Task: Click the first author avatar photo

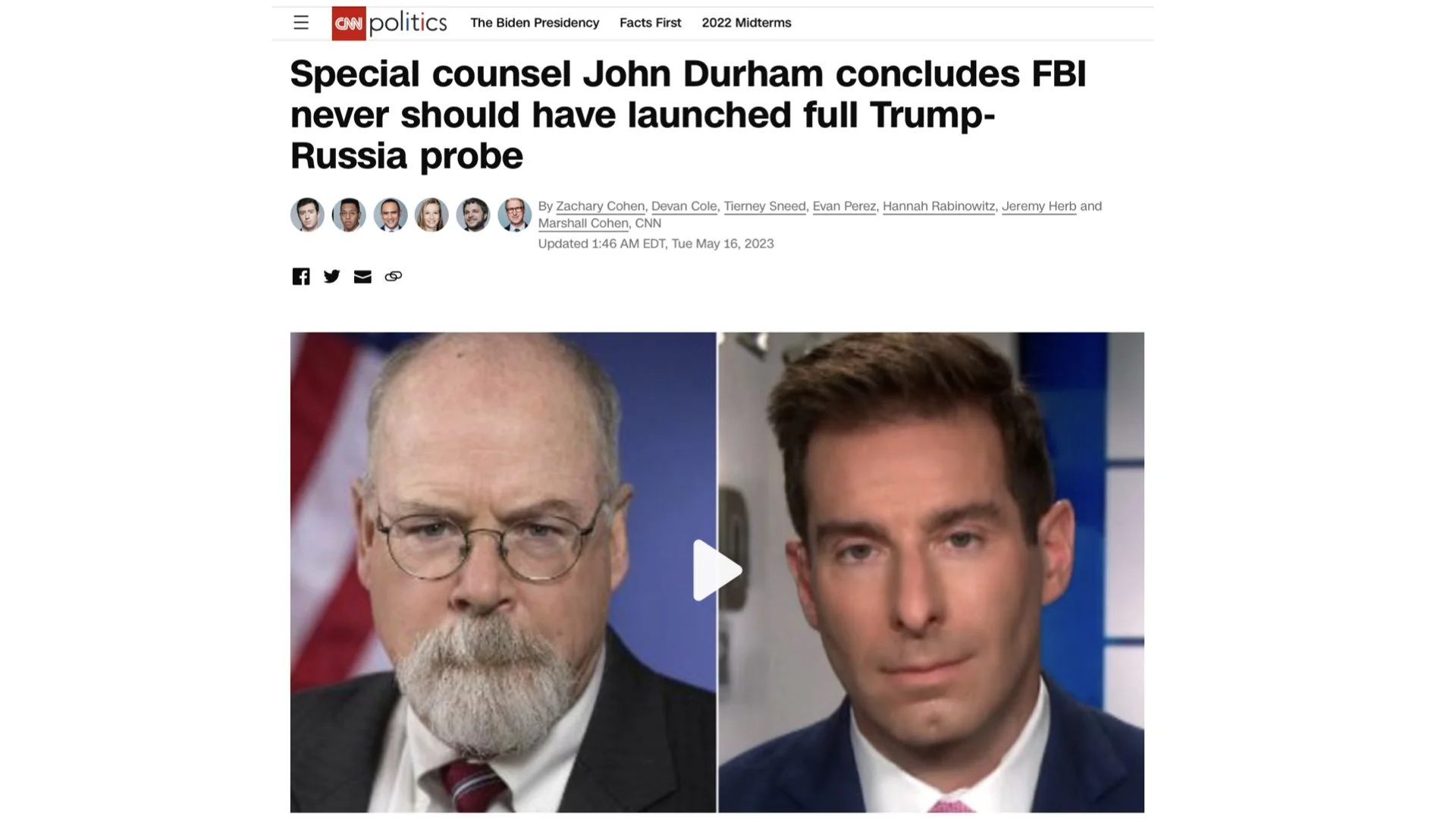Action: (307, 215)
